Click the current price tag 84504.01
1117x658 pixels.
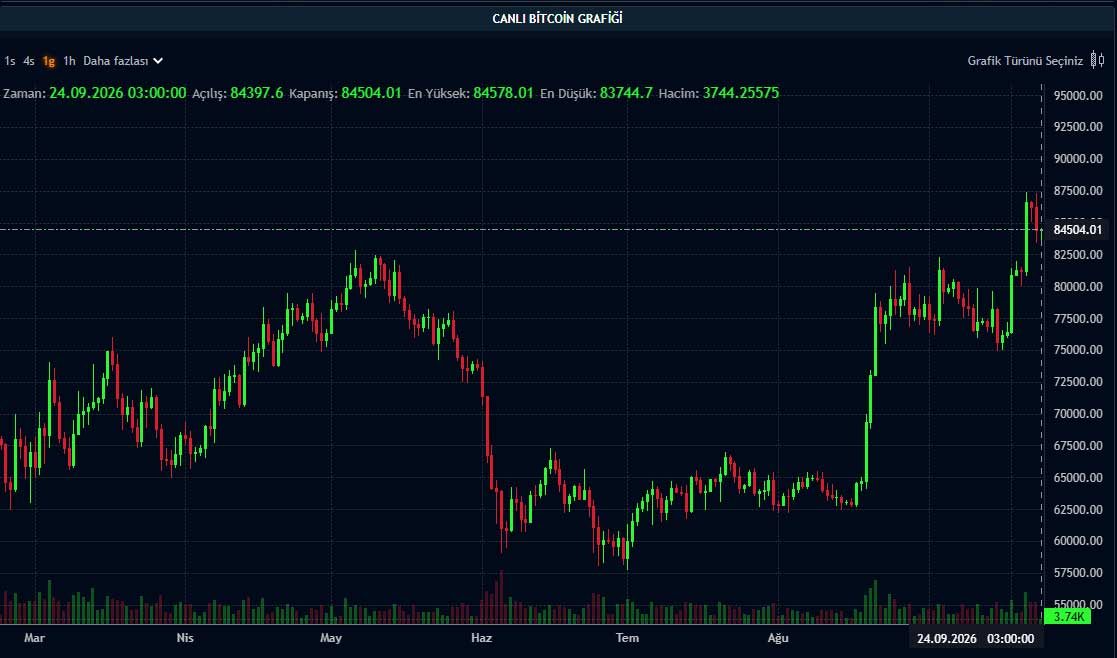pyautogui.click(x=1078, y=230)
